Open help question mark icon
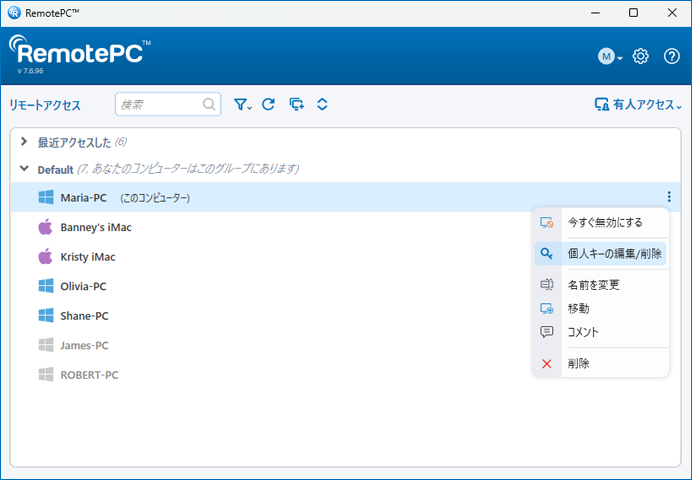The height and width of the screenshot is (480, 692). pos(672,56)
